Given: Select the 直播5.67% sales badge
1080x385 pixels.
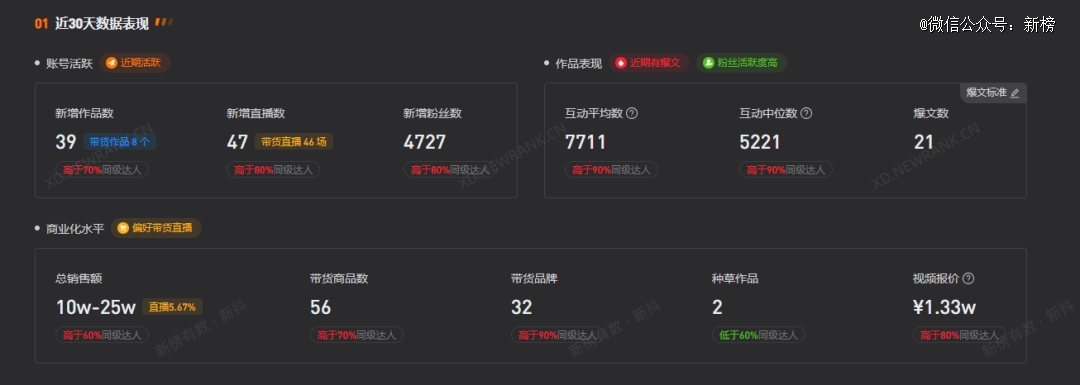Looking at the screenshot, I should (x=172, y=307).
